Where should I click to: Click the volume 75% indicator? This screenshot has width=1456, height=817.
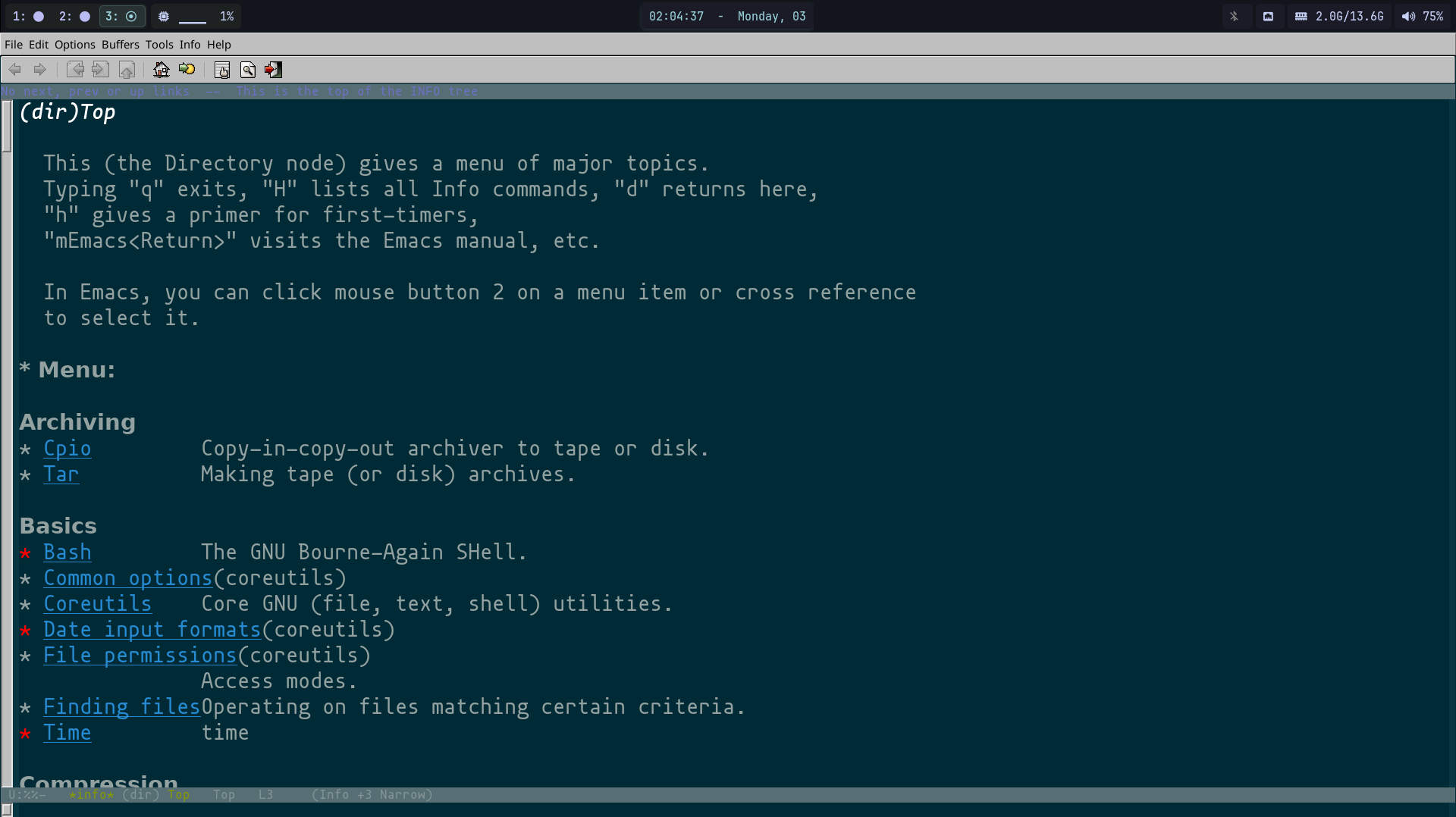[1423, 16]
